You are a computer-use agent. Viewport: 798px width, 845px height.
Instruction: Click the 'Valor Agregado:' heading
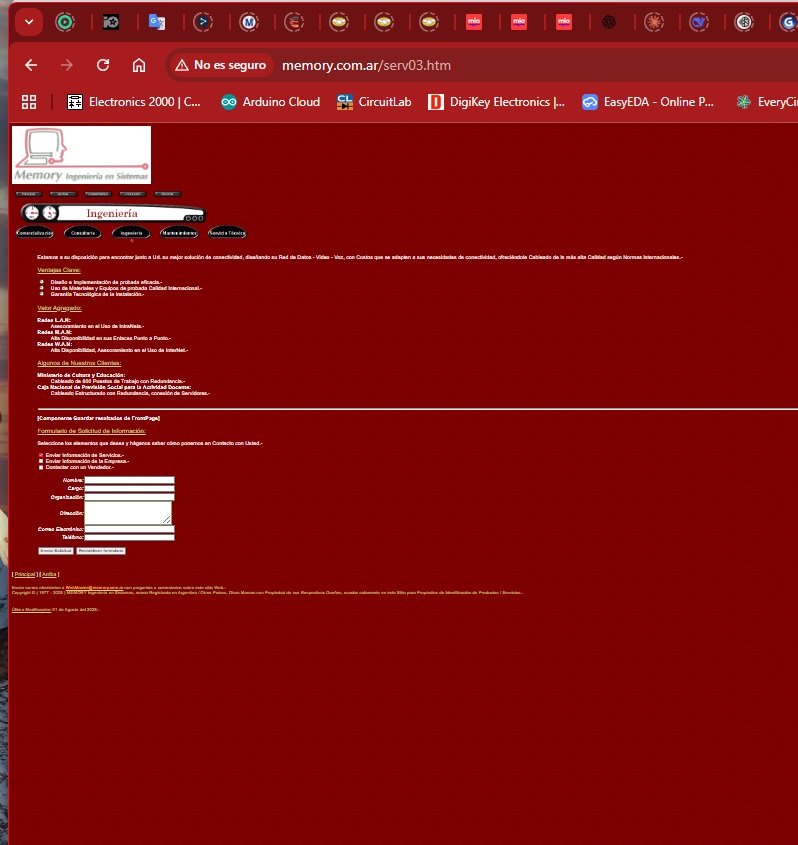59,308
